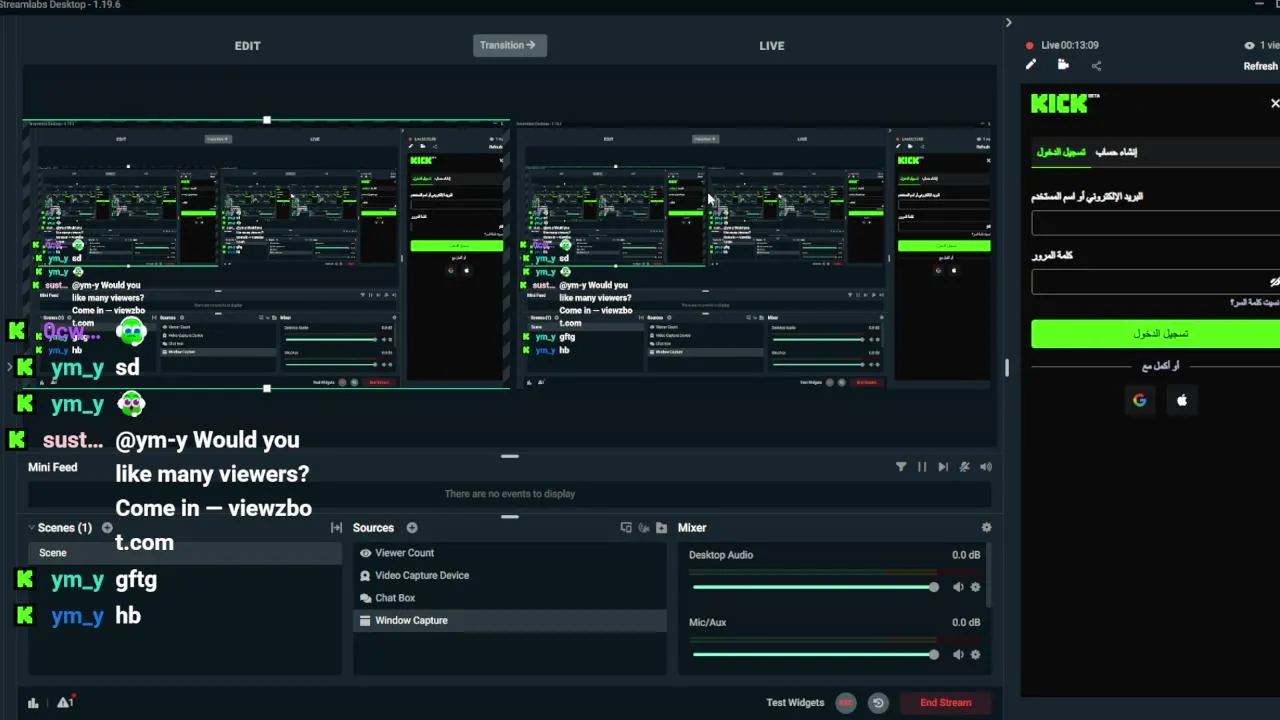This screenshot has height=720, width=1280.
Task: Share the stream icon
Action: click(x=1096, y=66)
